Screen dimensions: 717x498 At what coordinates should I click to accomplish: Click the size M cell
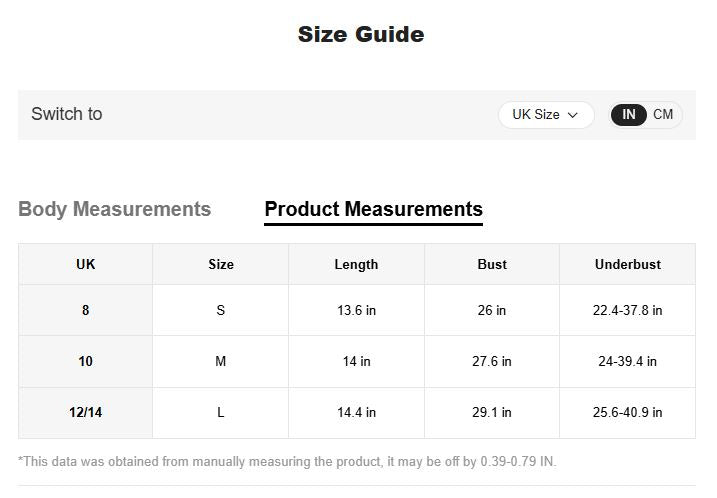point(221,362)
